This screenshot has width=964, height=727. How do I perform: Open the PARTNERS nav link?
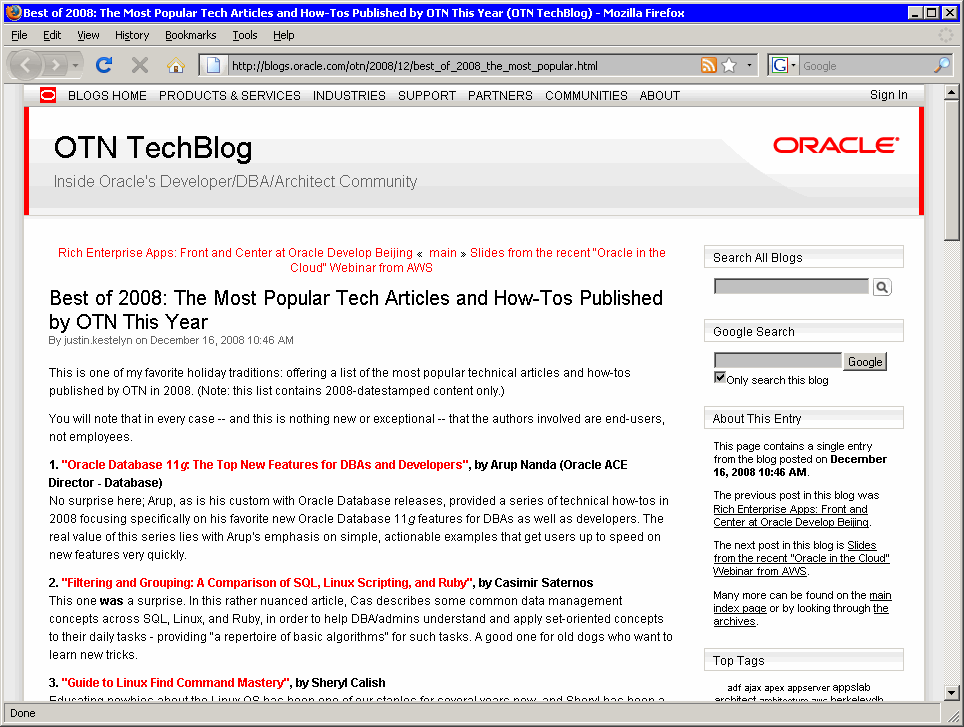500,96
